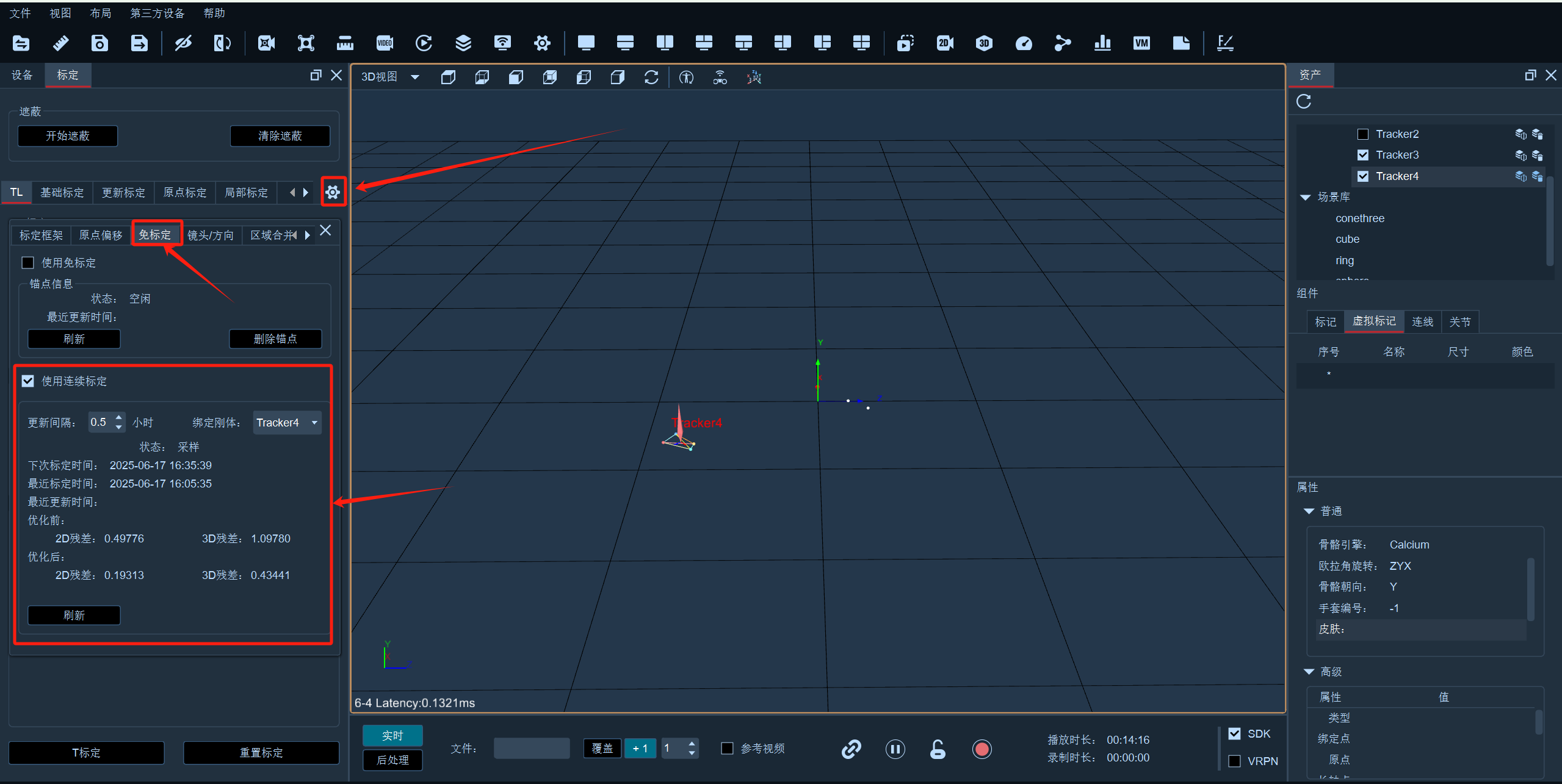The width and height of the screenshot is (1562, 784).
Task: Collapse the 场景库 tree node
Action: (x=1306, y=197)
